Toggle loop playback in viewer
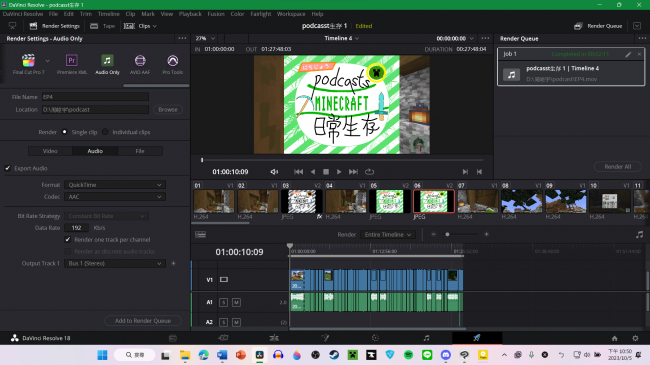 (369, 172)
